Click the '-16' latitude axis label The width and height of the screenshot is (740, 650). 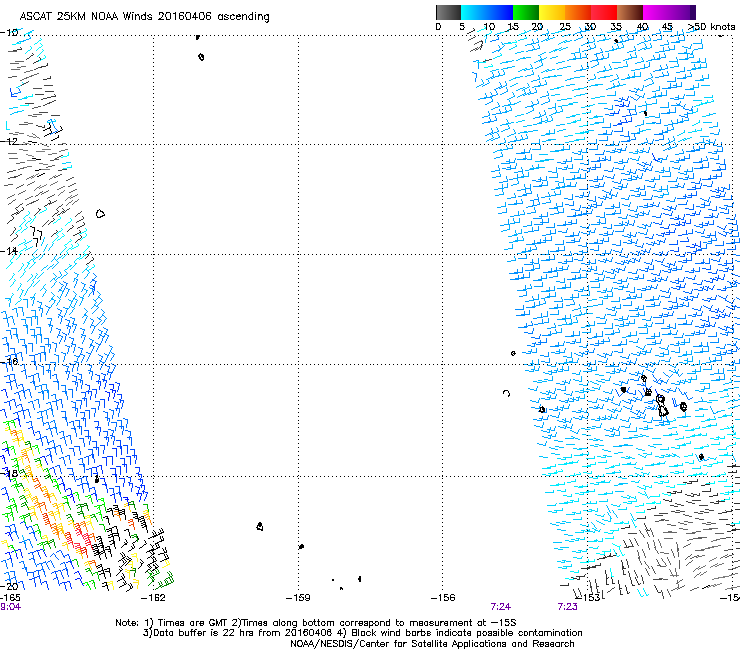[x=9, y=362]
